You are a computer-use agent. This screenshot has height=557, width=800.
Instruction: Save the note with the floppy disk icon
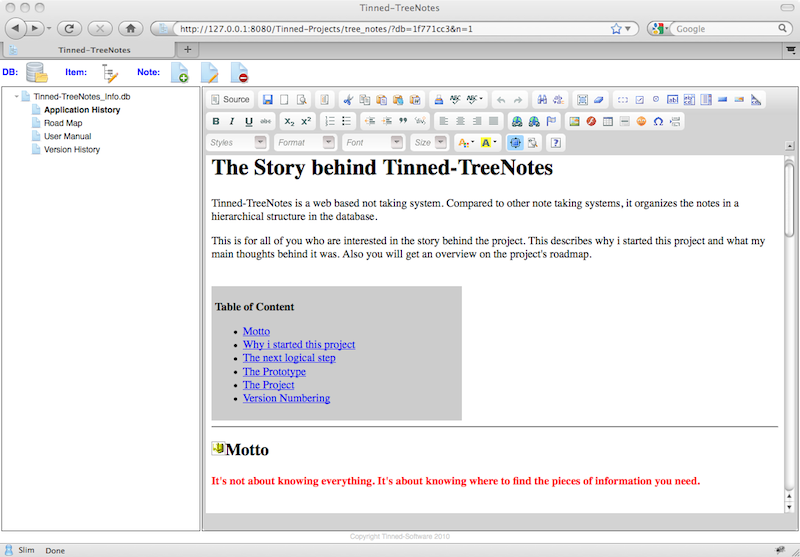coord(267,99)
